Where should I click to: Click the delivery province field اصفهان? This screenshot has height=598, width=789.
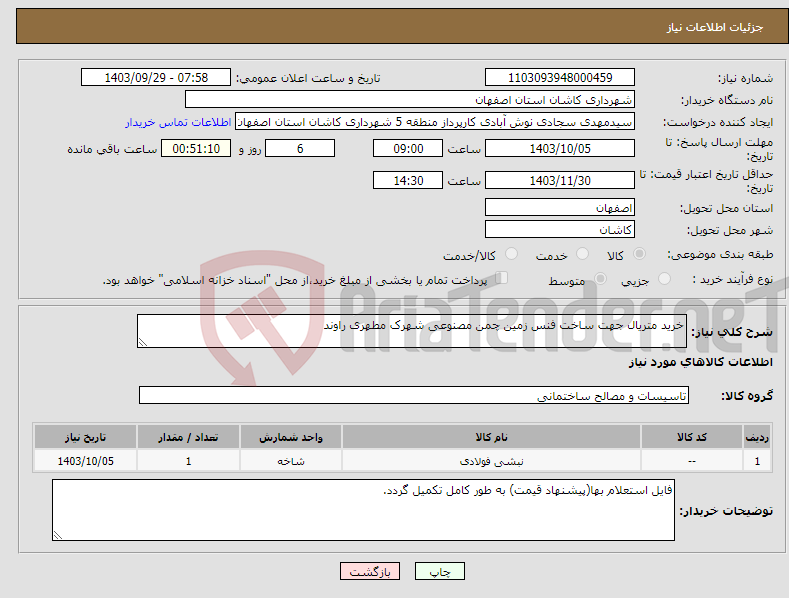tap(560, 207)
